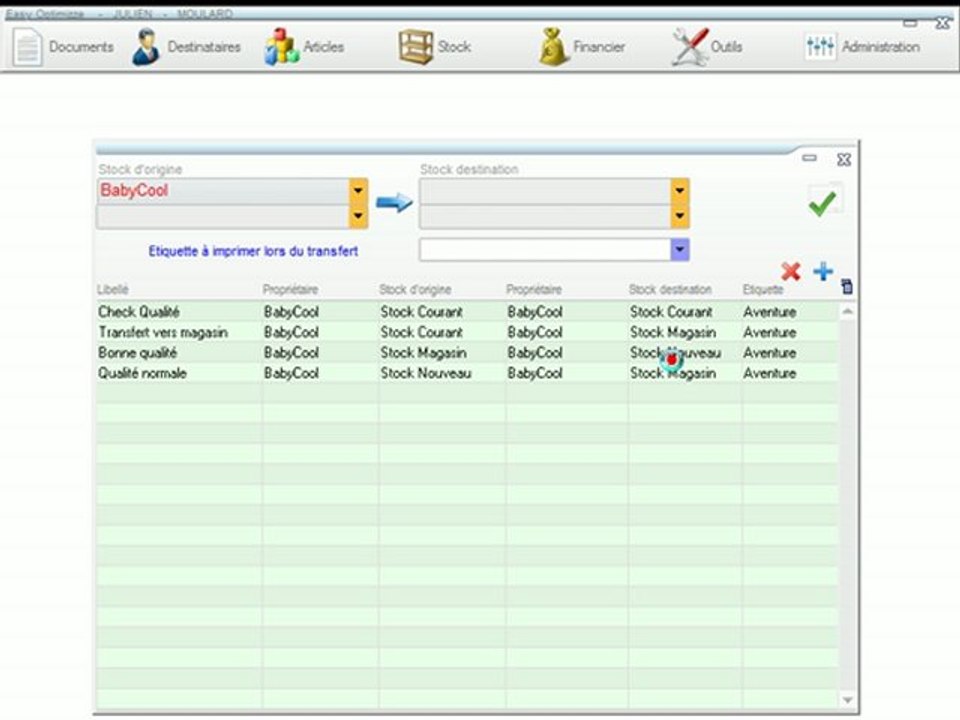Screen dimensions: 960x720
Task: Click the Stock shelf icon
Action: pos(416,47)
